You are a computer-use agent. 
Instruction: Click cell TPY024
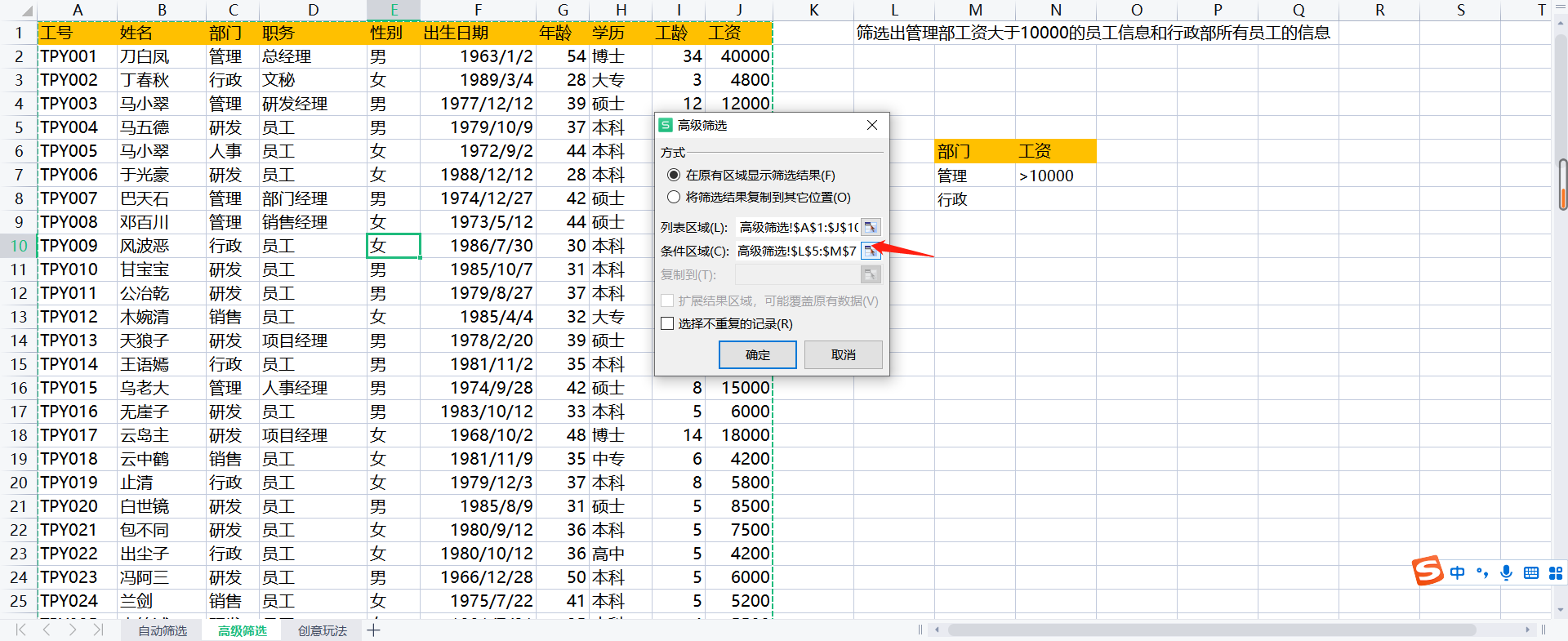[78, 601]
